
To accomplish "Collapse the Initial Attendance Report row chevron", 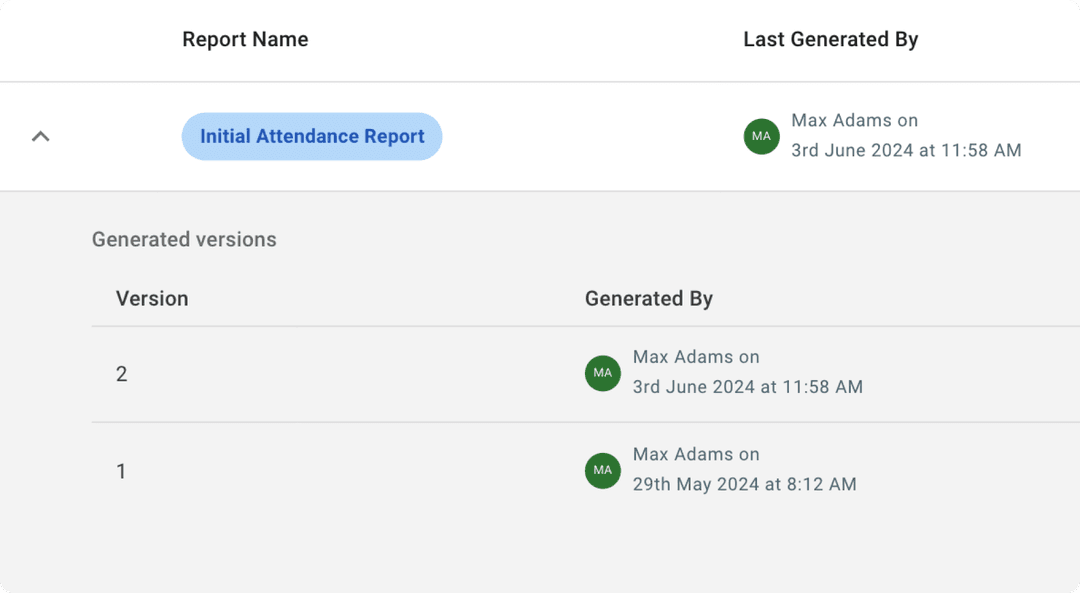I will tap(40, 136).
